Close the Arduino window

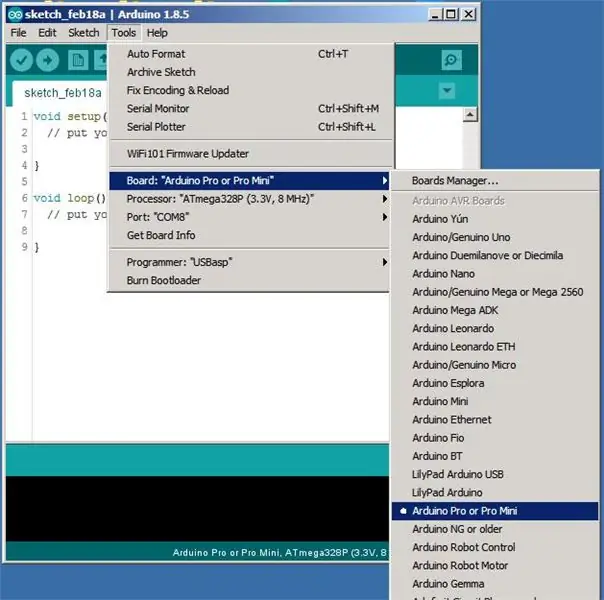click(468, 15)
